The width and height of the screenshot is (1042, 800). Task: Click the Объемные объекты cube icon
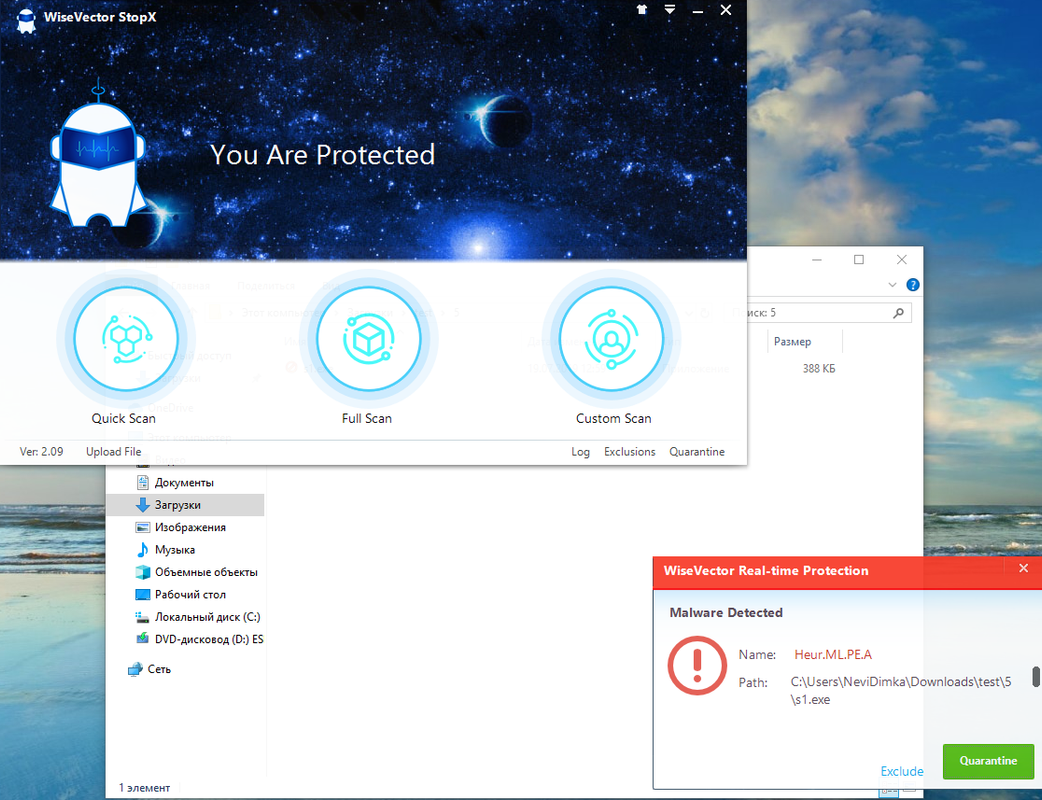tap(142, 572)
